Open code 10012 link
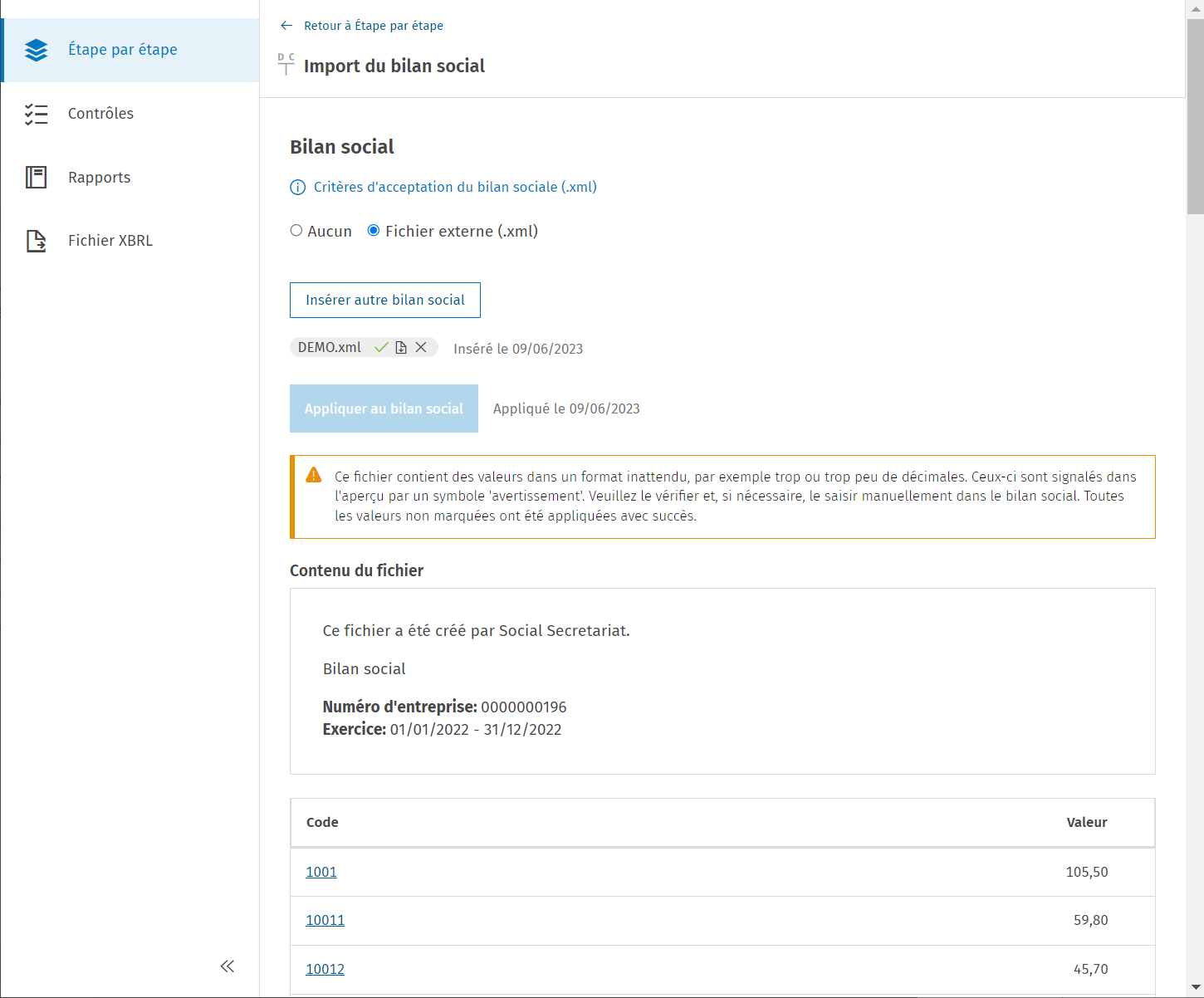Screen dimensions: 1204x998 [325, 969]
